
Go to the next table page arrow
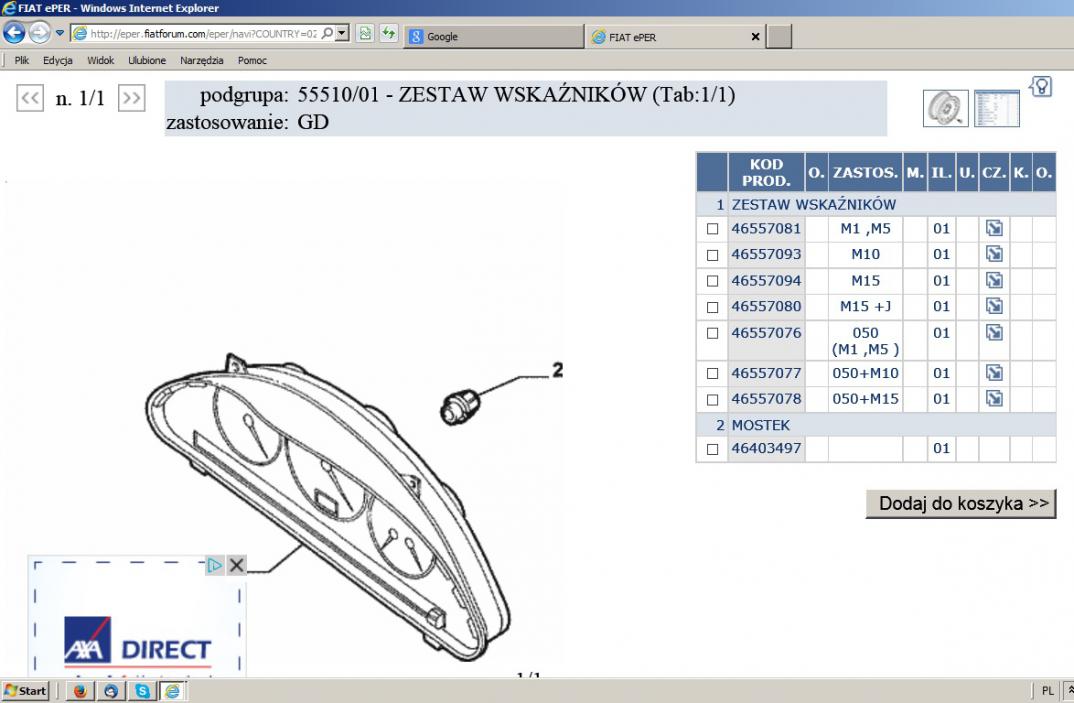point(131,99)
